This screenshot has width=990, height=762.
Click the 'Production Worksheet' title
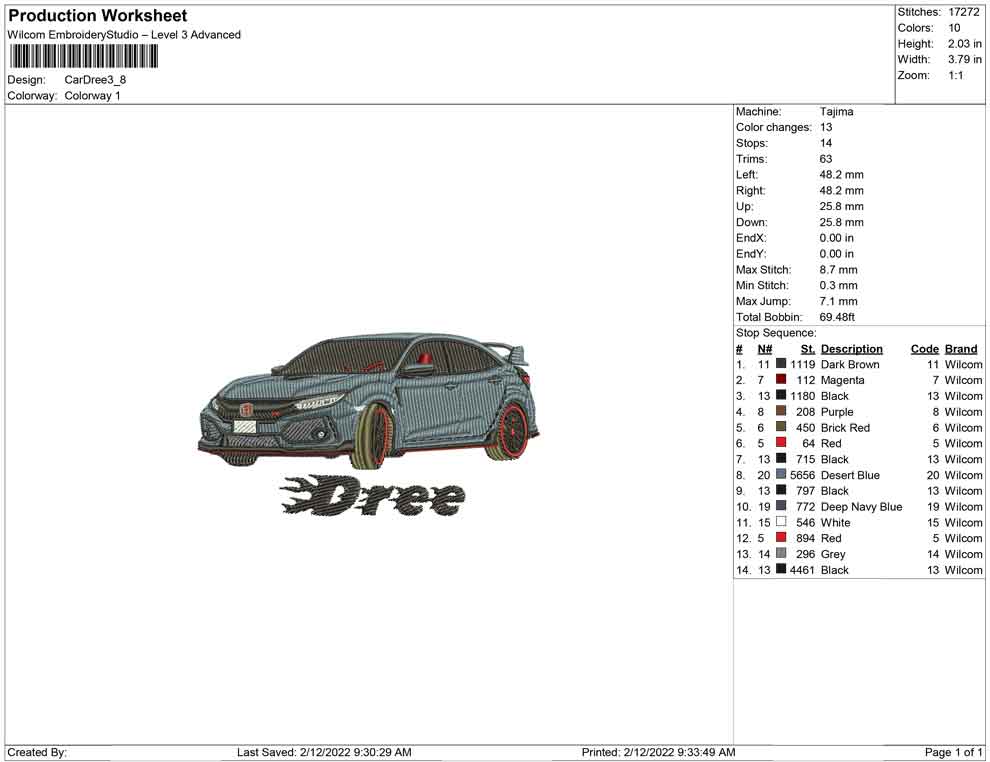coord(98,16)
